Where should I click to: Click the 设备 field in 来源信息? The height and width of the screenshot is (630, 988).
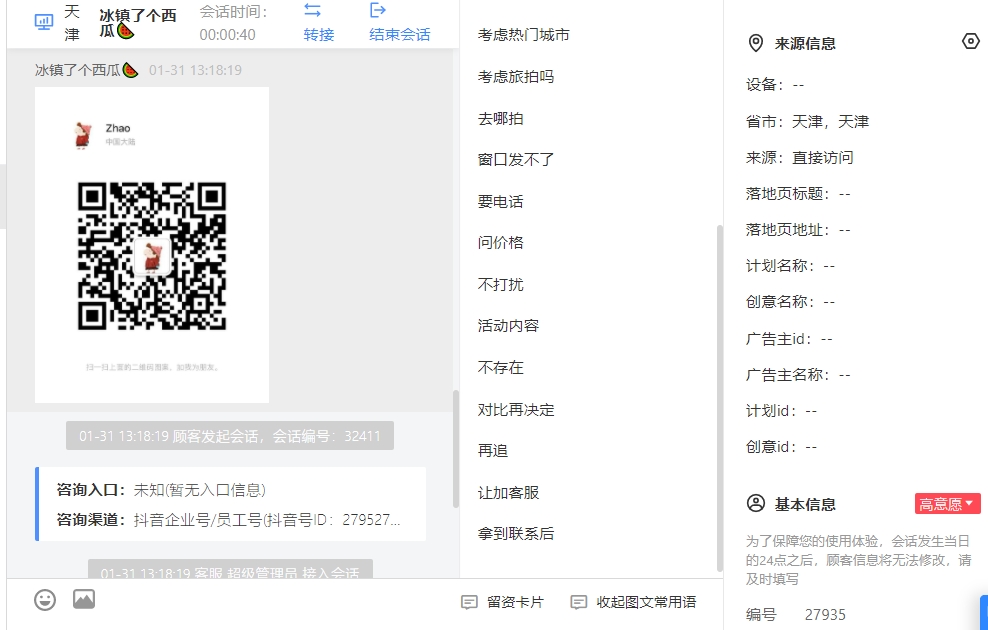click(x=775, y=85)
